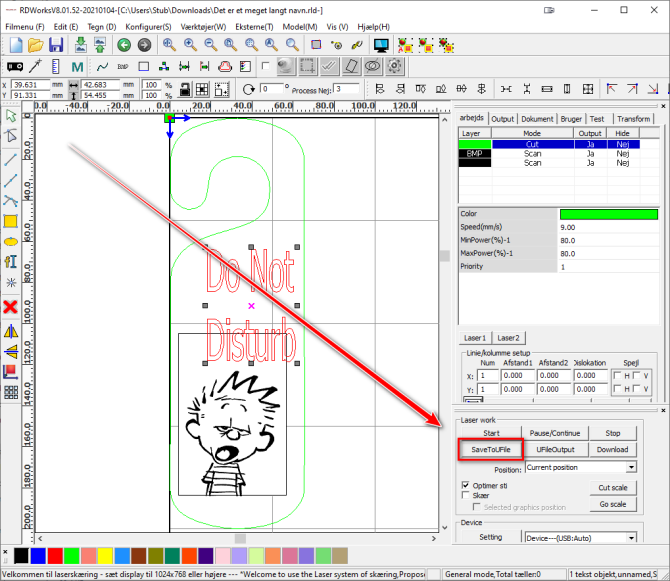
Task: Click the lock aspect ratio padlock icon
Action: coord(185,90)
